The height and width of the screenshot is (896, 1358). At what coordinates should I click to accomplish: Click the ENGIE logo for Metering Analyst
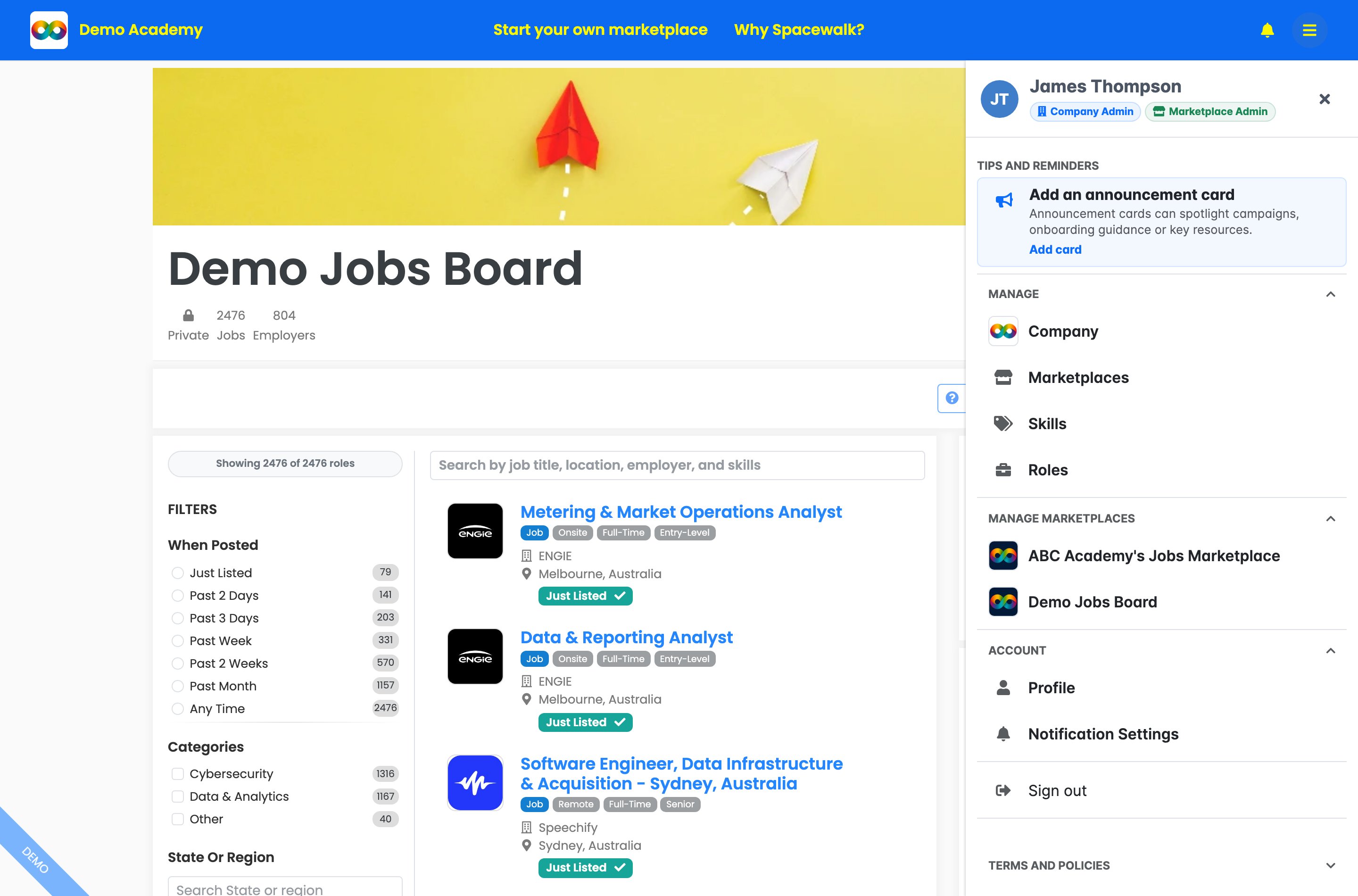point(475,531)
